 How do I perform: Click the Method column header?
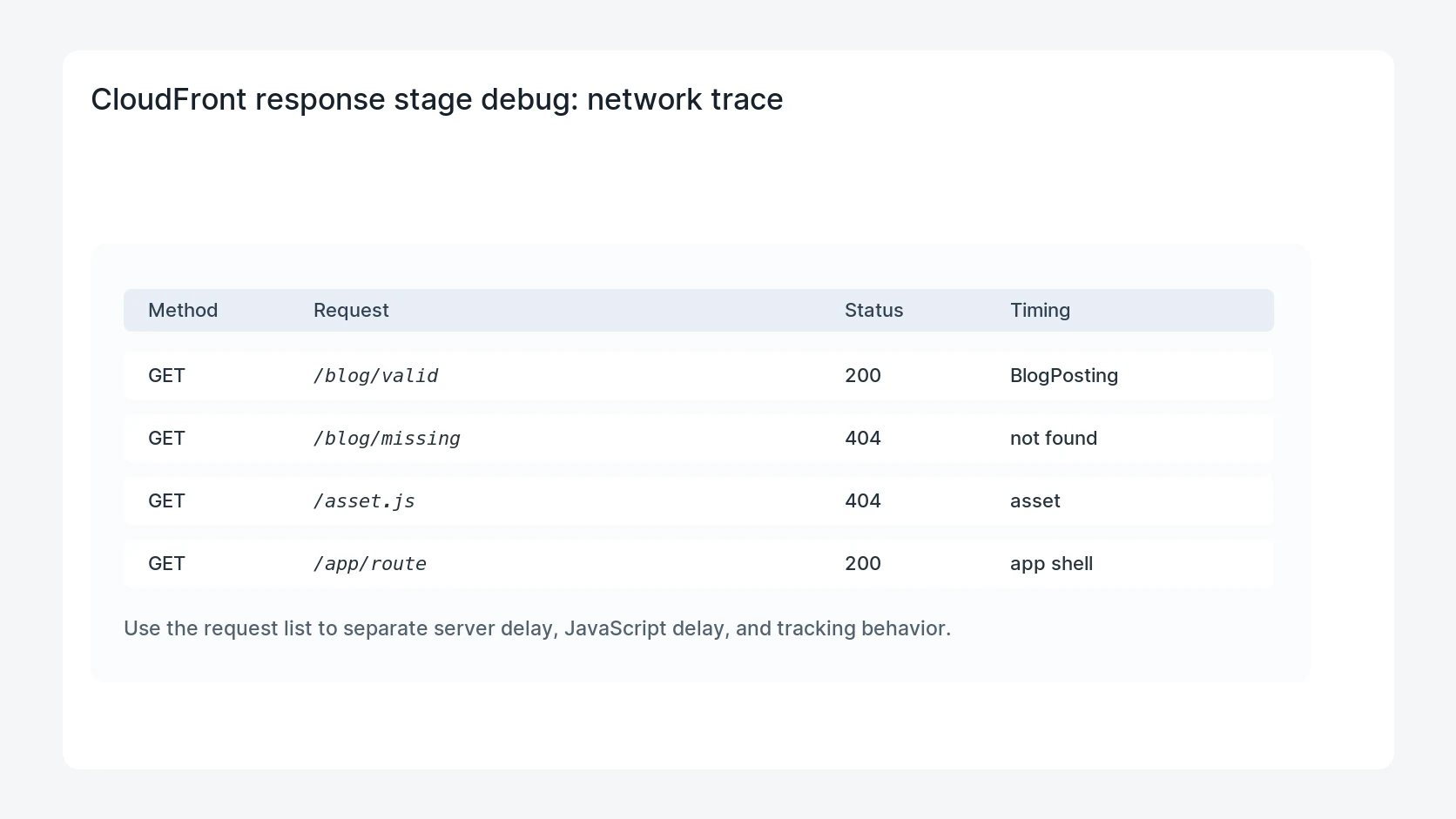[x=183, y=310]
